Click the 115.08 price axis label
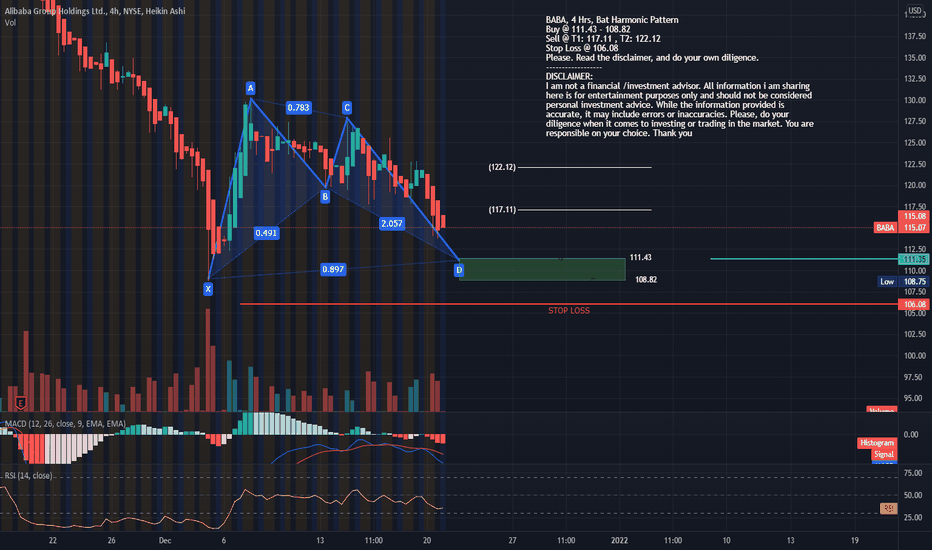The width and height of the screenshot is (932, 550). [x=915, y=216]
